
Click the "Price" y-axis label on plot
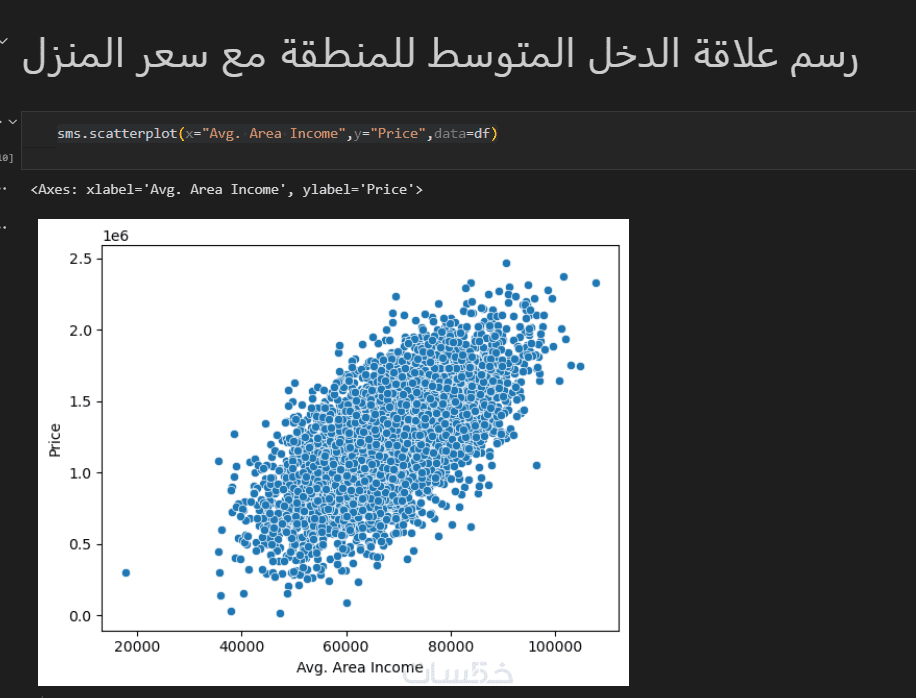pyautogui.click(x=55, y=440)
